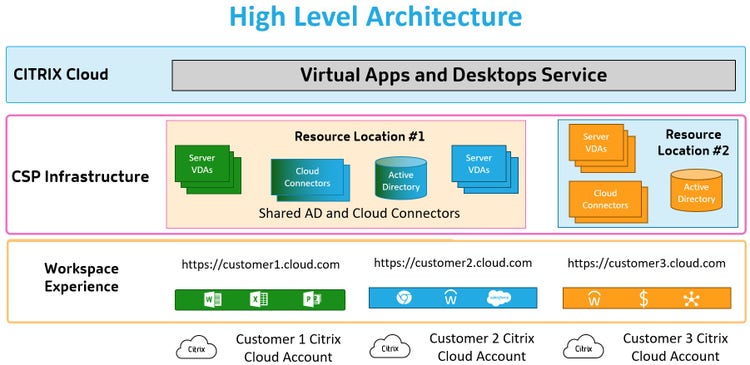This screenshot has width=750, height=365.
Task: Click the Workday icon in blue bar
Action: point(451,298)
